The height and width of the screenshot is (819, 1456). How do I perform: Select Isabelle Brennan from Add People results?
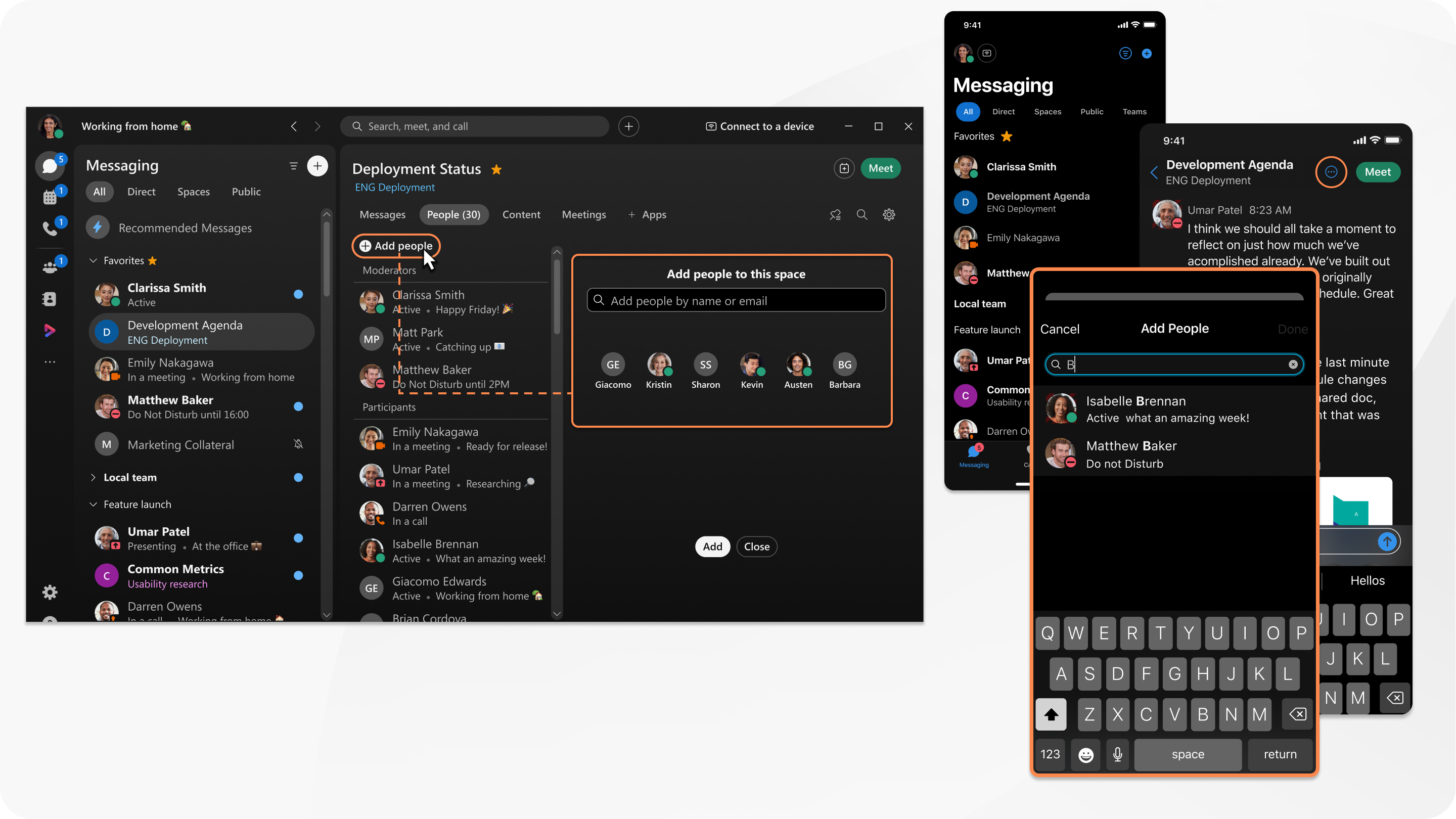pyautogui.click(x=1175, y=408)
